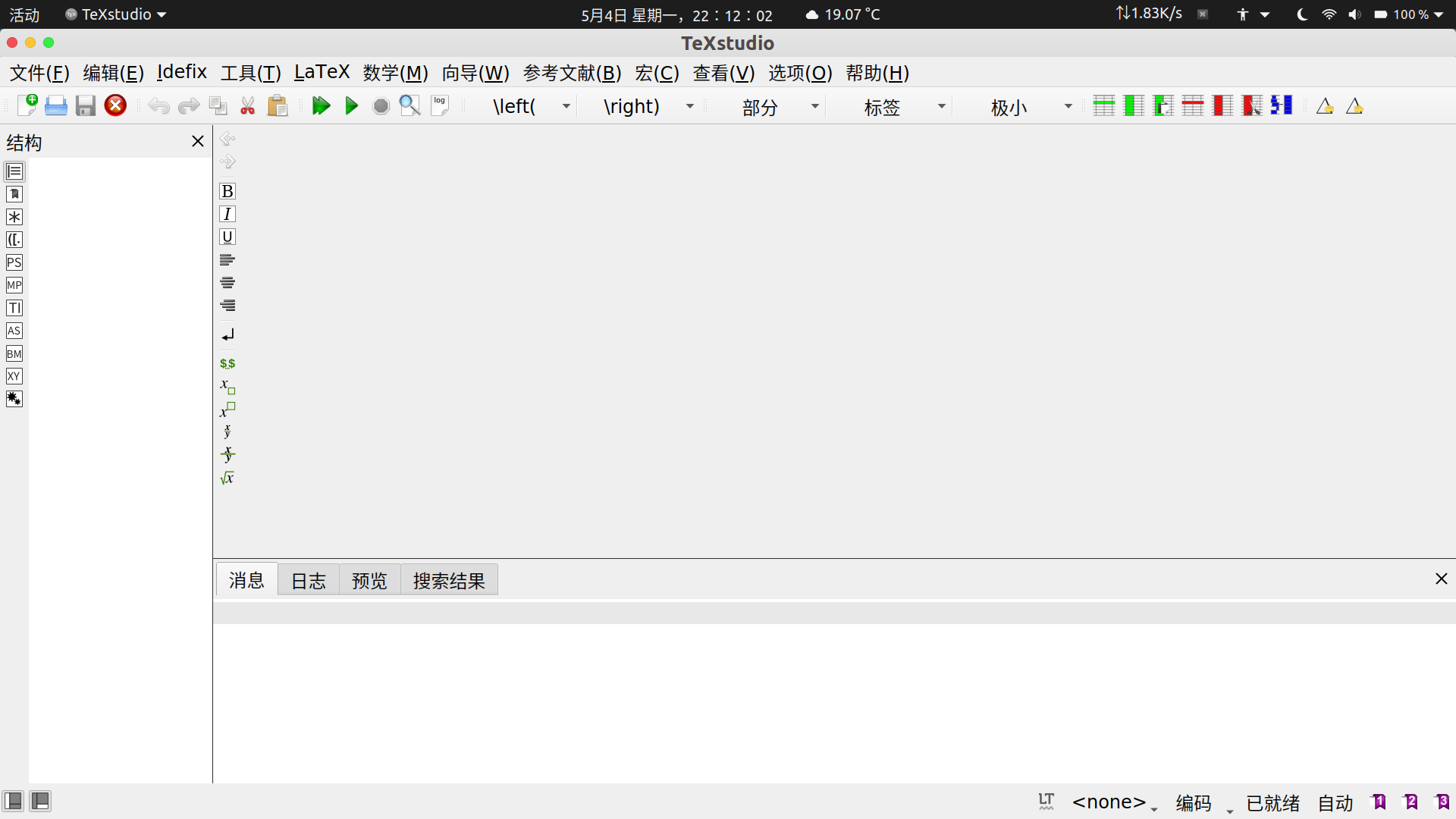Open the 部分 sectioning dropdown
The width and height of the screenshot is (1456, 819).
point(814,106)
